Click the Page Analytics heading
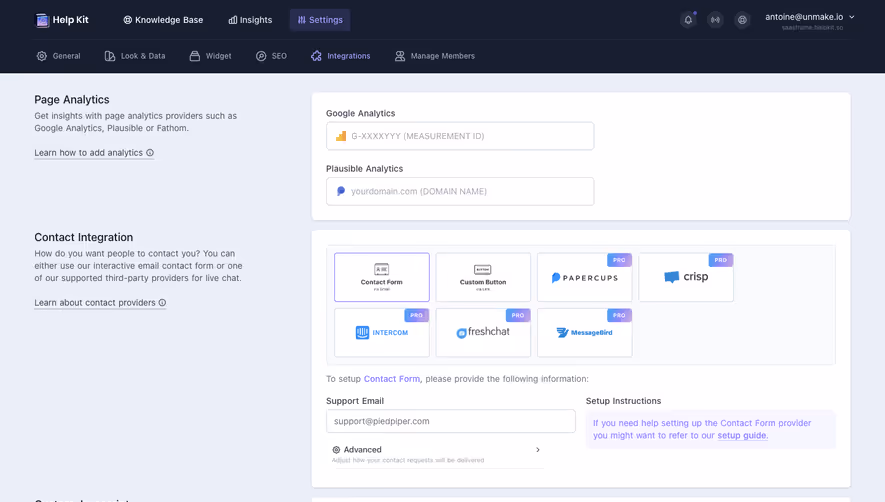The image size is (885, 502). [x=72, y=99]
